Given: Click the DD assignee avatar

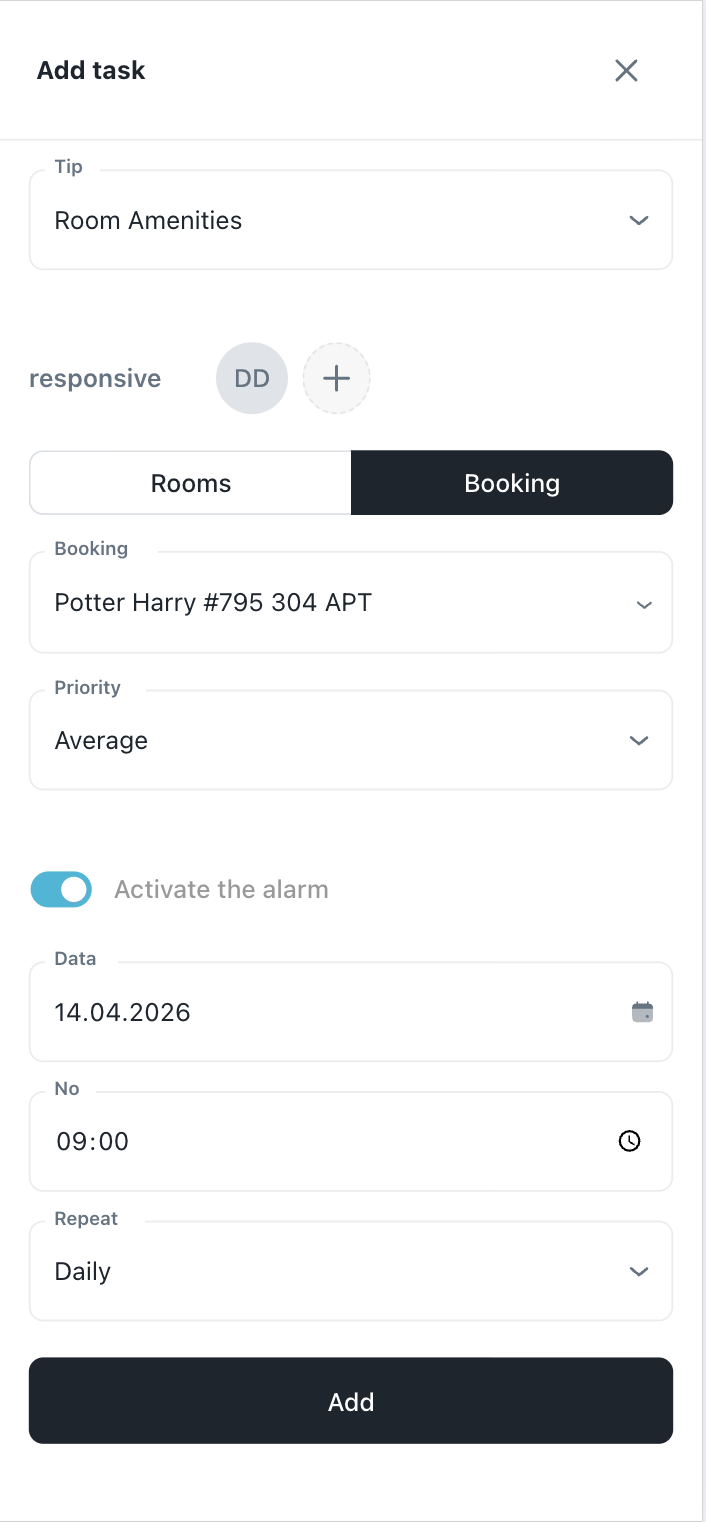Looking at the screenshot, I should pos(252,378).
